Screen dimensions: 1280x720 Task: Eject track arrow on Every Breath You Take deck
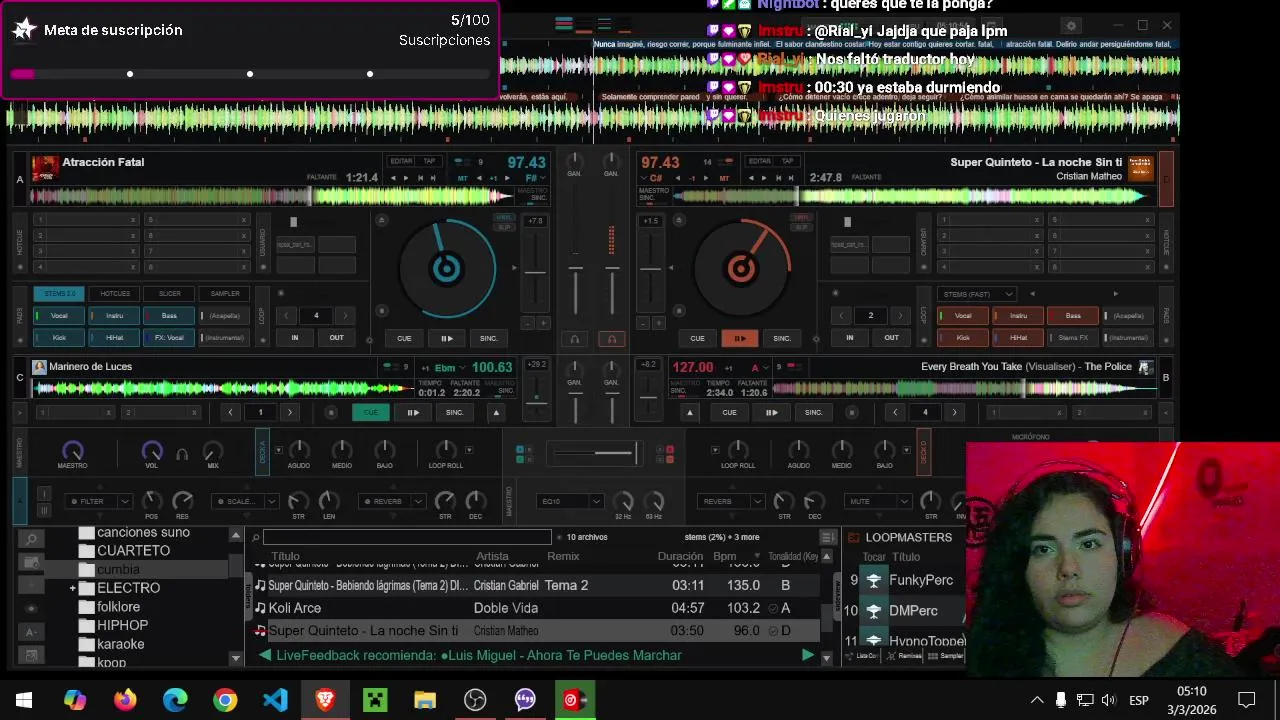coord(689,412)
